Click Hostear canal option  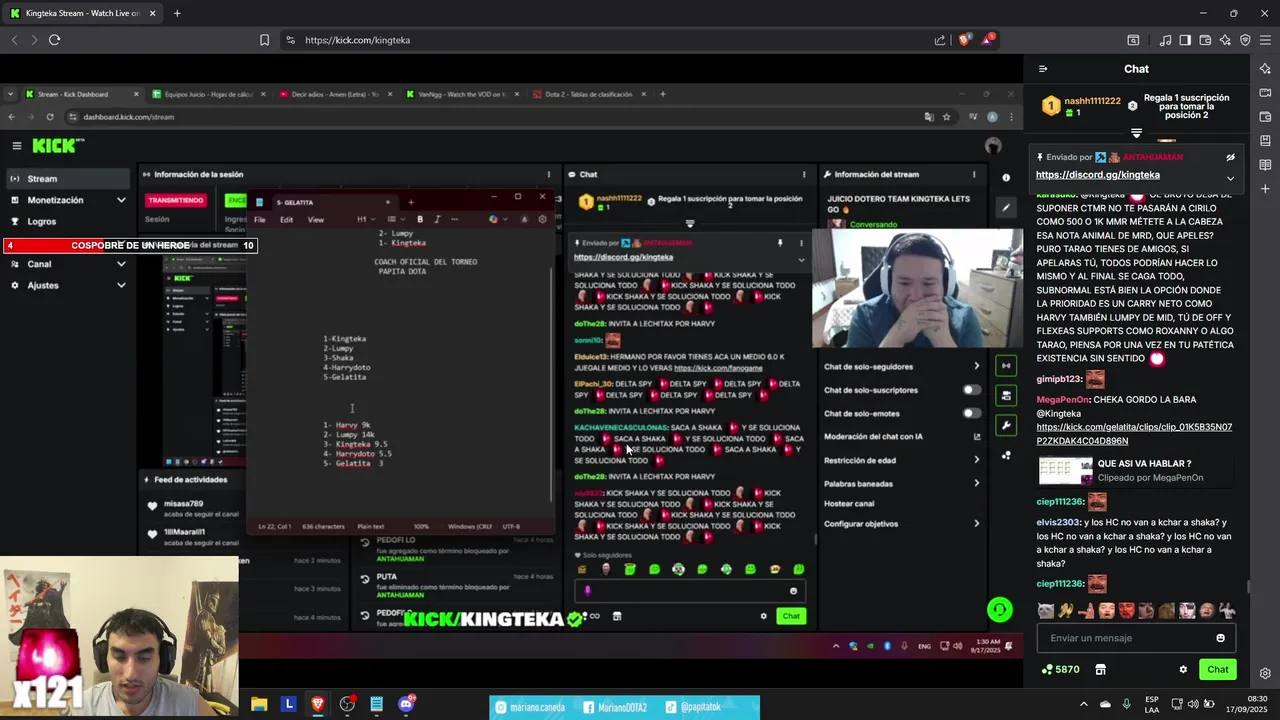tap(849, 503)
